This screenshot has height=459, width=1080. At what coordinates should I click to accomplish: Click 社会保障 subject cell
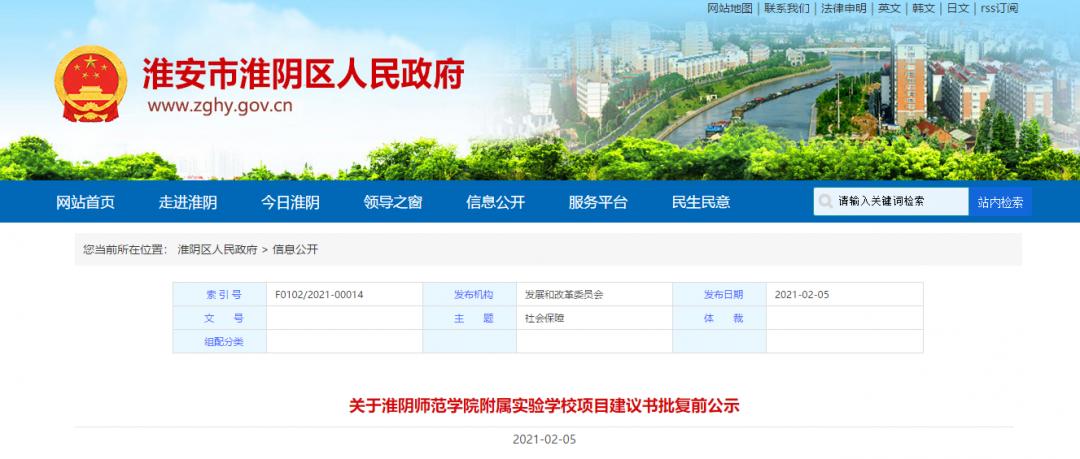point(544,318)
